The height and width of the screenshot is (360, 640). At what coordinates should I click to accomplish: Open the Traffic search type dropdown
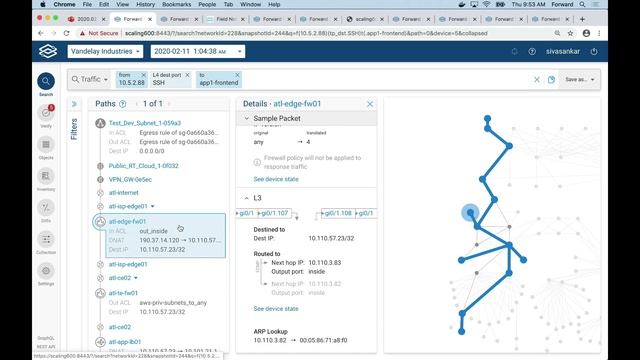[90, 79]
